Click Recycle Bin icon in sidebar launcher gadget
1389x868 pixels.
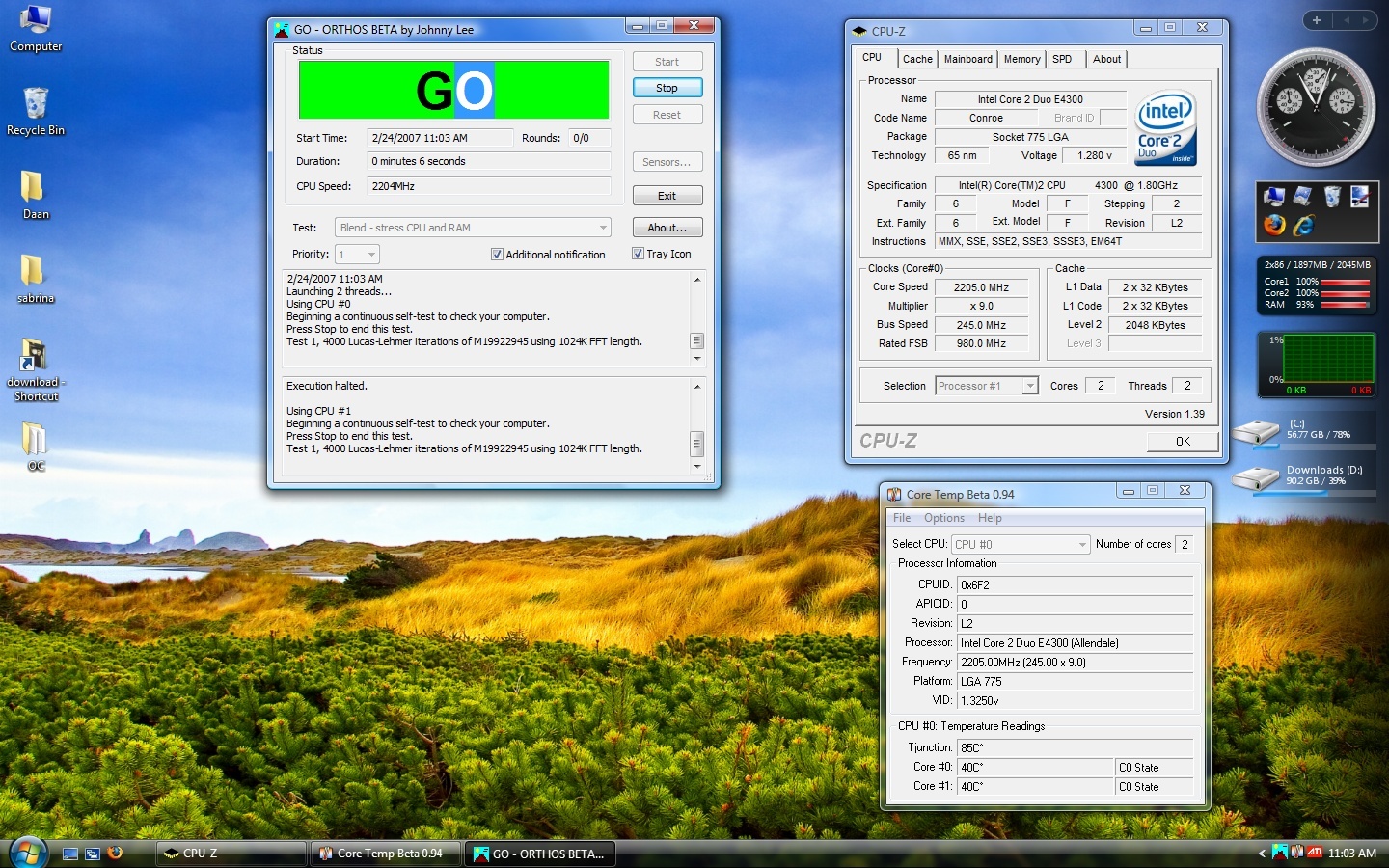click(x=1332, y=197)
